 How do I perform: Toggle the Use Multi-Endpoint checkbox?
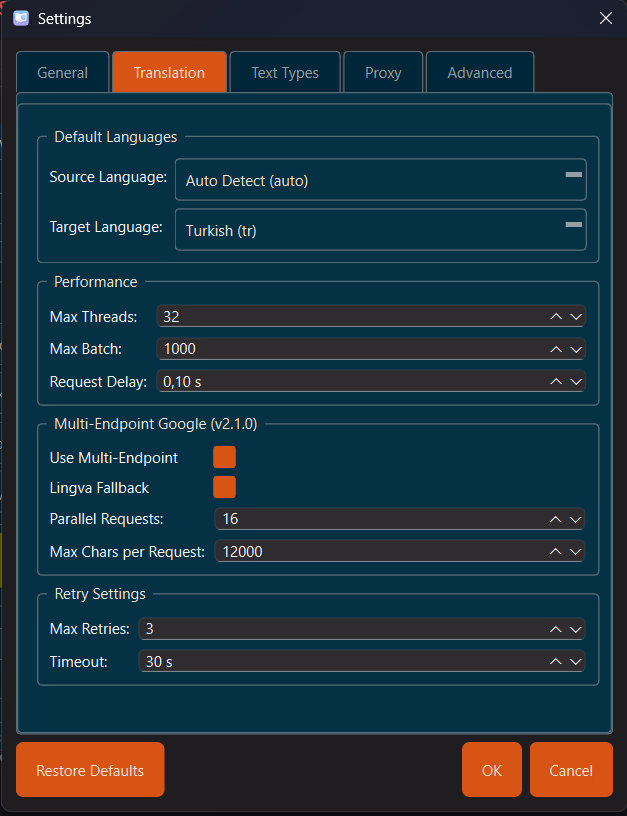pyautogui.click(x=224, y=457)
